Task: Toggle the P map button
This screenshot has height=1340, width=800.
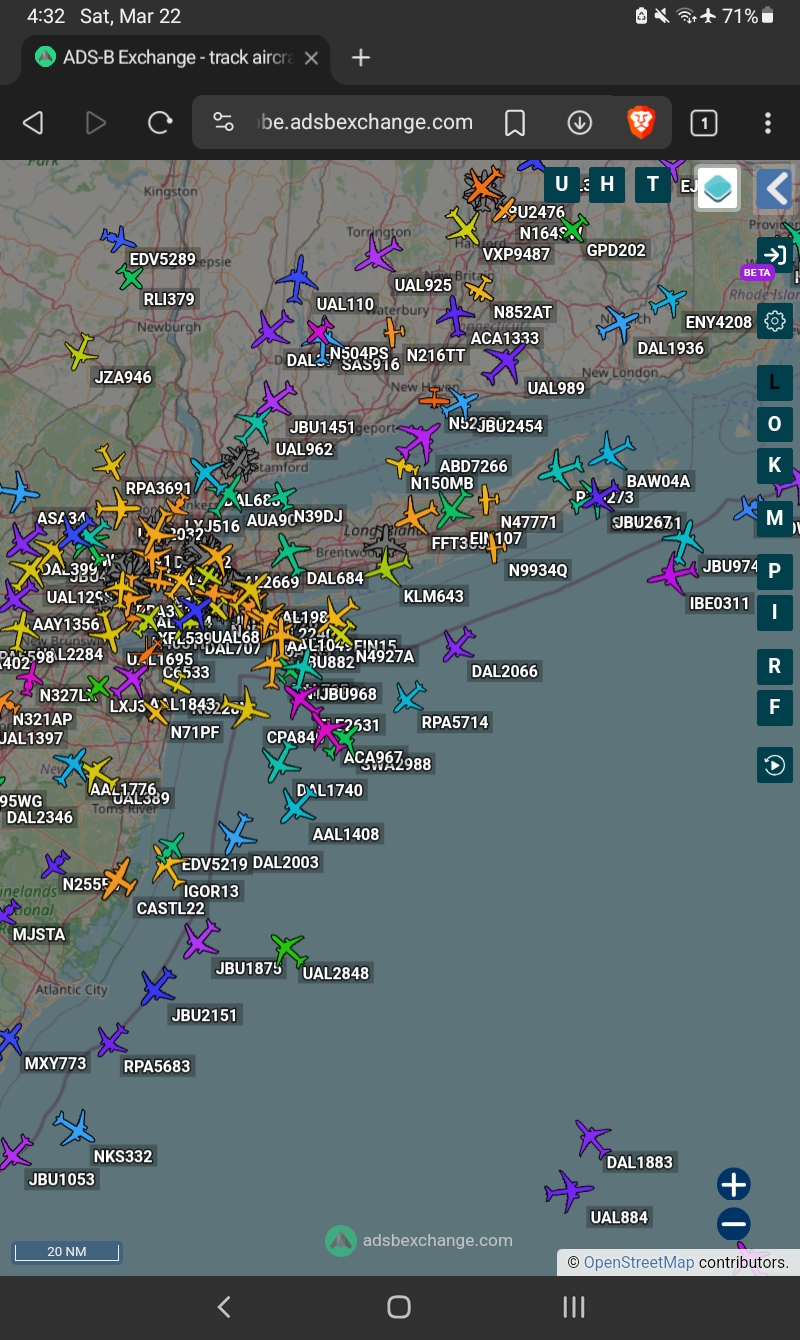Action: (774, 571)
